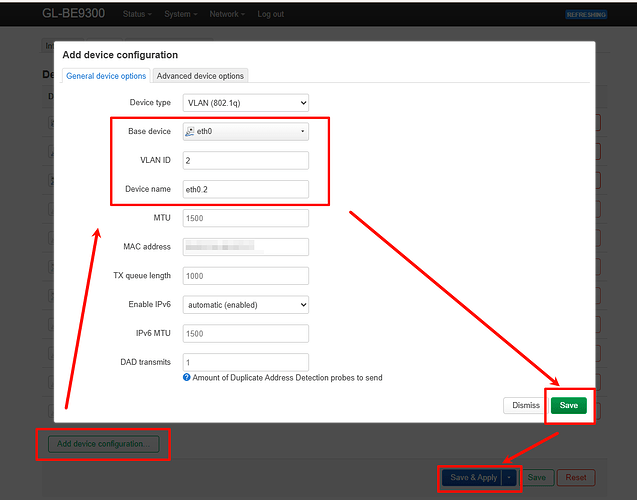Click the MTU input field
Image resolution: width=637 pixels, height=500 pixels.
coord(245,218)
